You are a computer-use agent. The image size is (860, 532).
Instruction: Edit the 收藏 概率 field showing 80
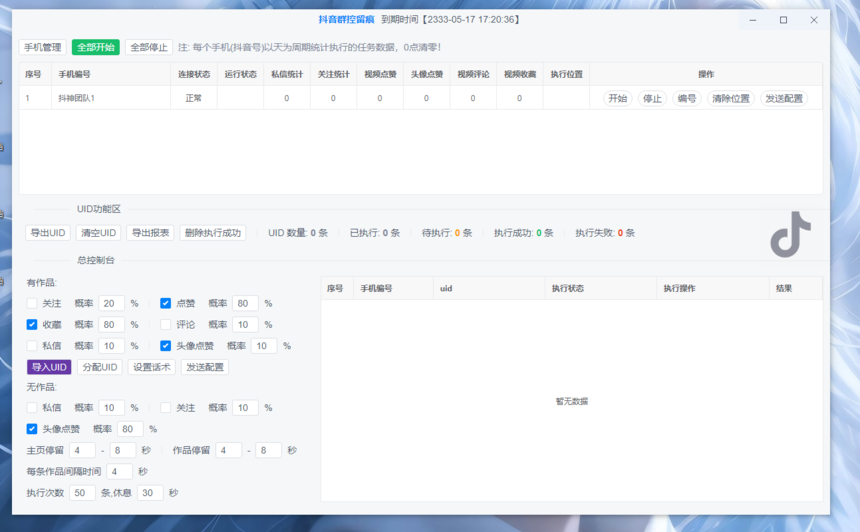(111, 325)
